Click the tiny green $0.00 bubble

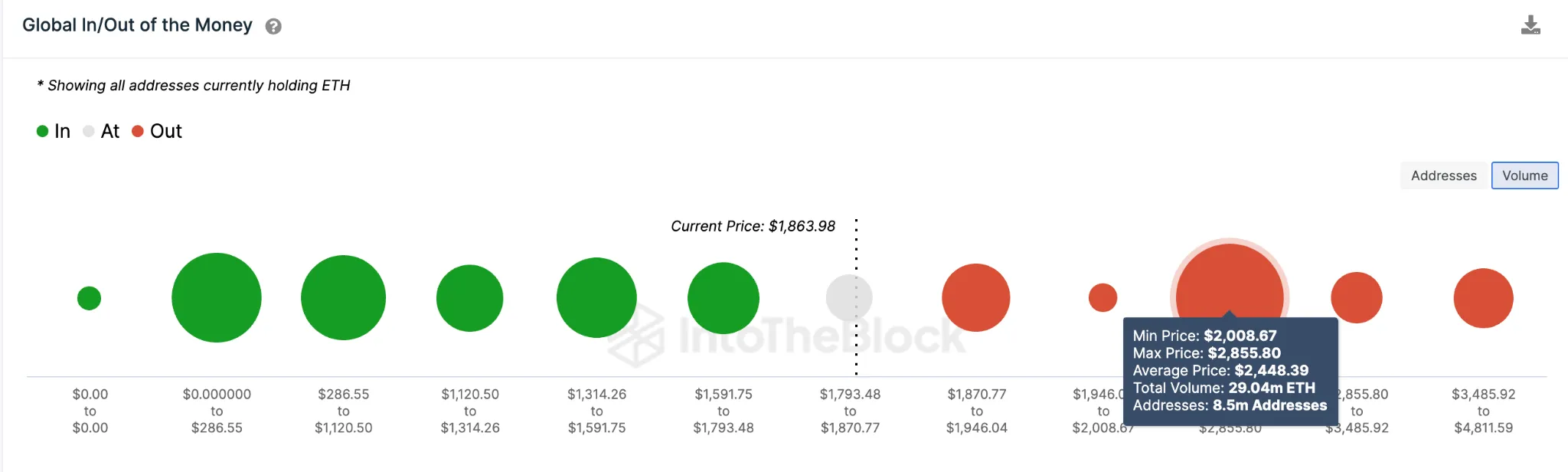[89, 298]
